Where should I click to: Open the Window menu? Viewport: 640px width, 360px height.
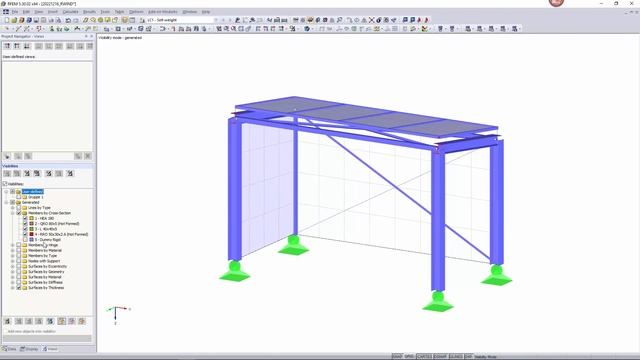(x=189, y=12)
